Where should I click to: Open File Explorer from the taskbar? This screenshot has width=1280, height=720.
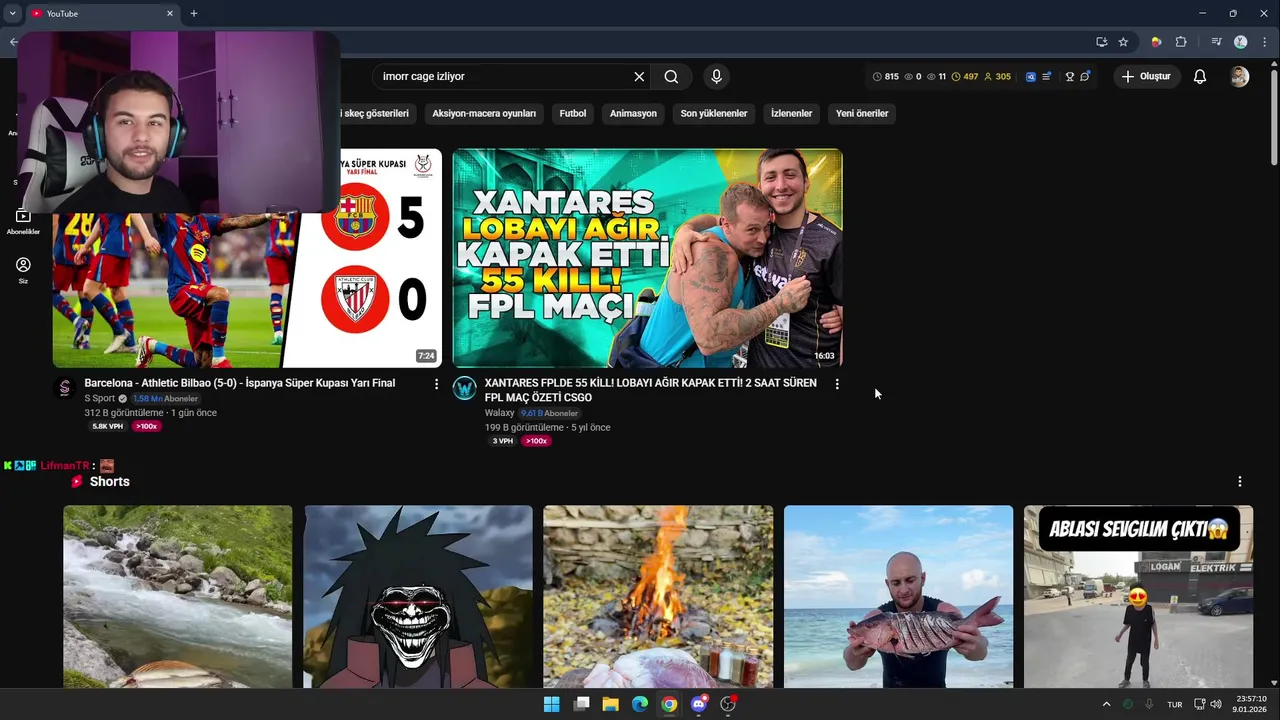tap(610, 704)
